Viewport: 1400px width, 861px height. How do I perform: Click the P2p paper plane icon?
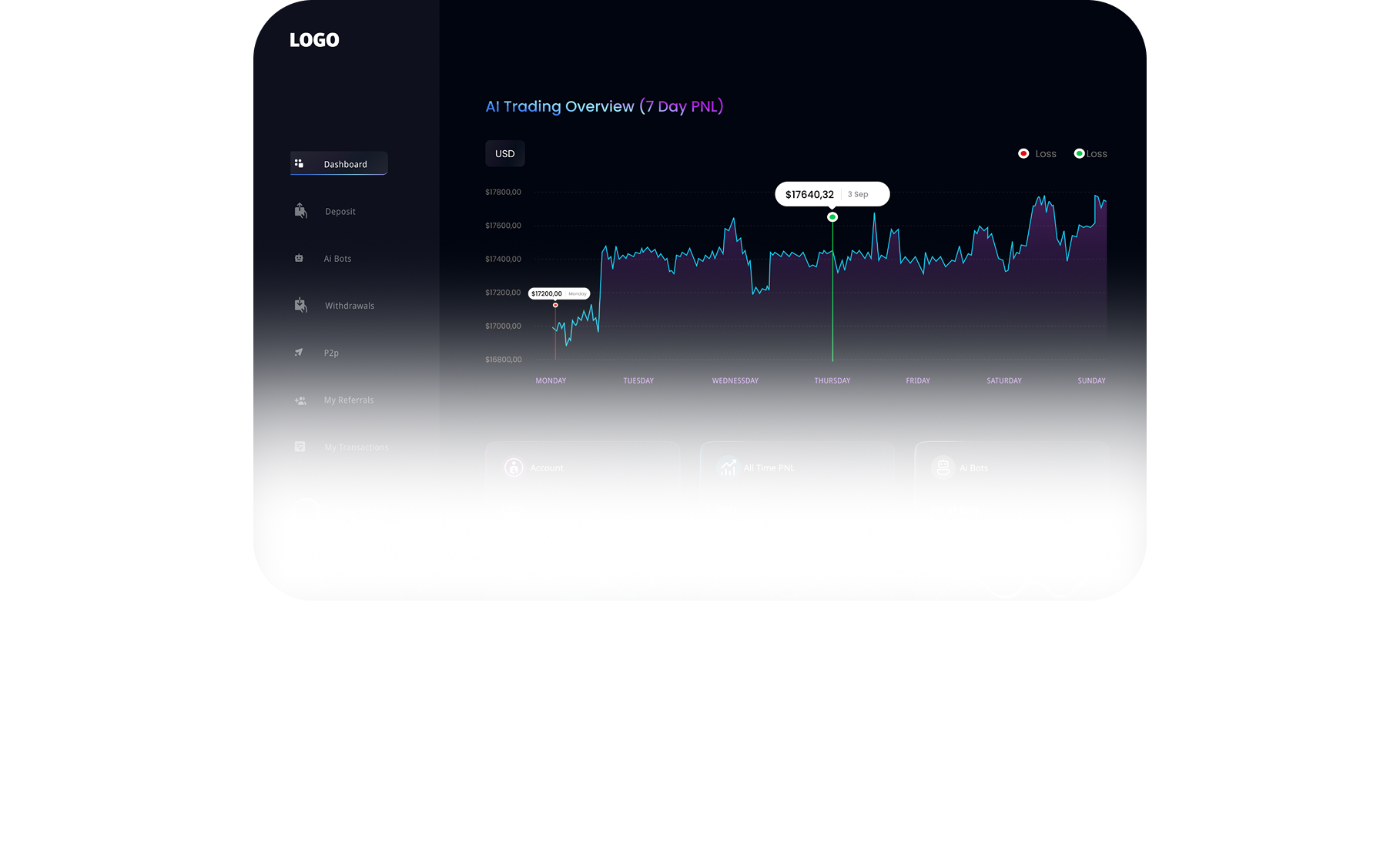(x=299, y=353)
